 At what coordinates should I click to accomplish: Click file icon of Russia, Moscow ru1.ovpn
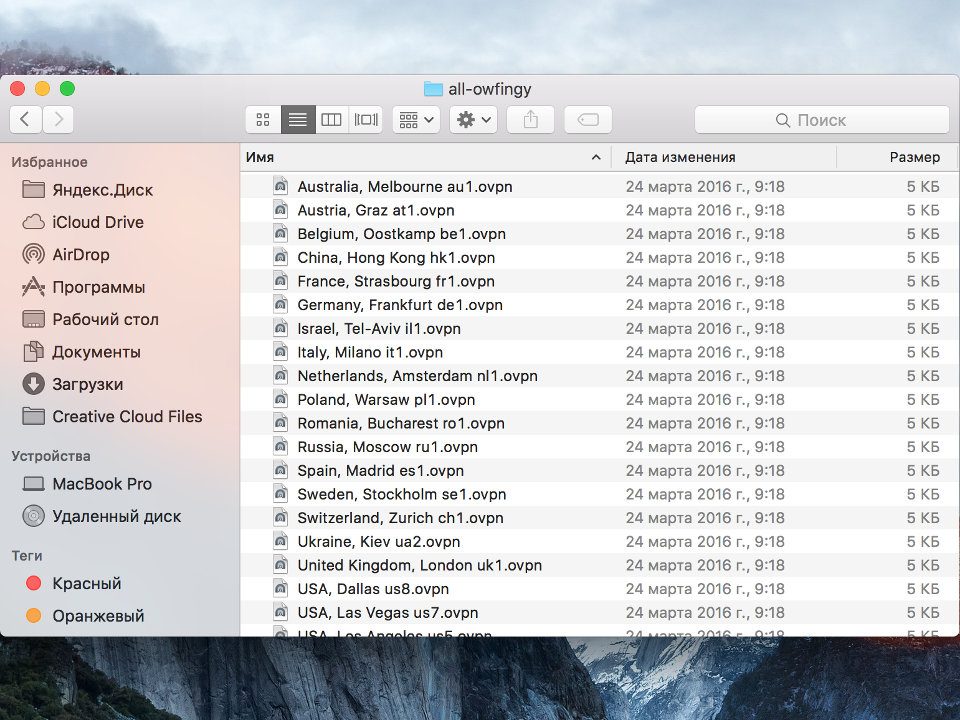click(280, 446)
